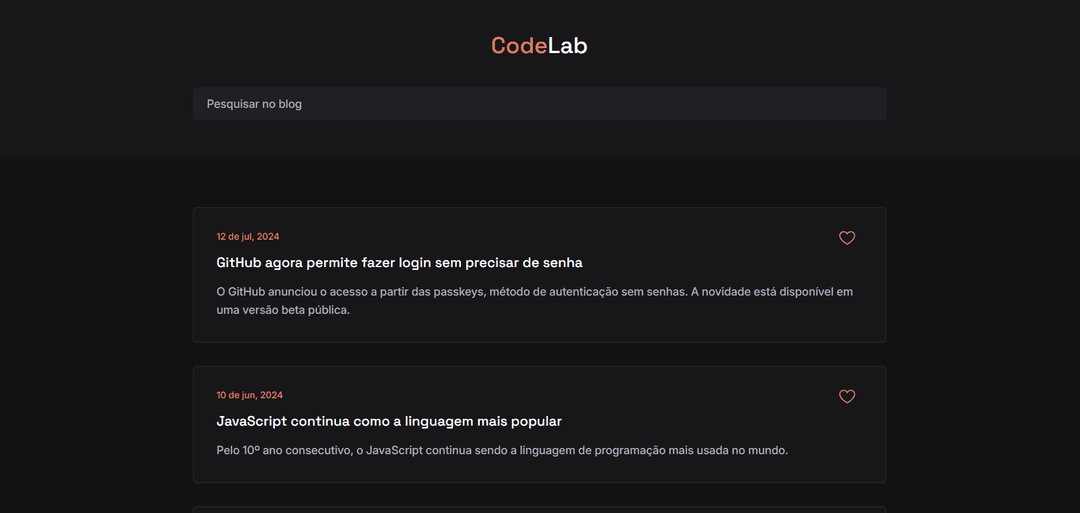This screenshot has width=1080, height=513.
Task: Click the '10 de jun, 2024' date
Action: click(249, 395)
